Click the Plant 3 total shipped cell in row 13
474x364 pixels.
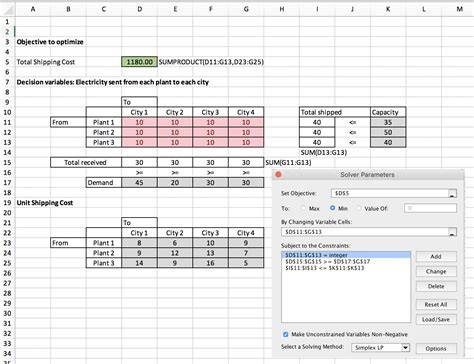317,142
